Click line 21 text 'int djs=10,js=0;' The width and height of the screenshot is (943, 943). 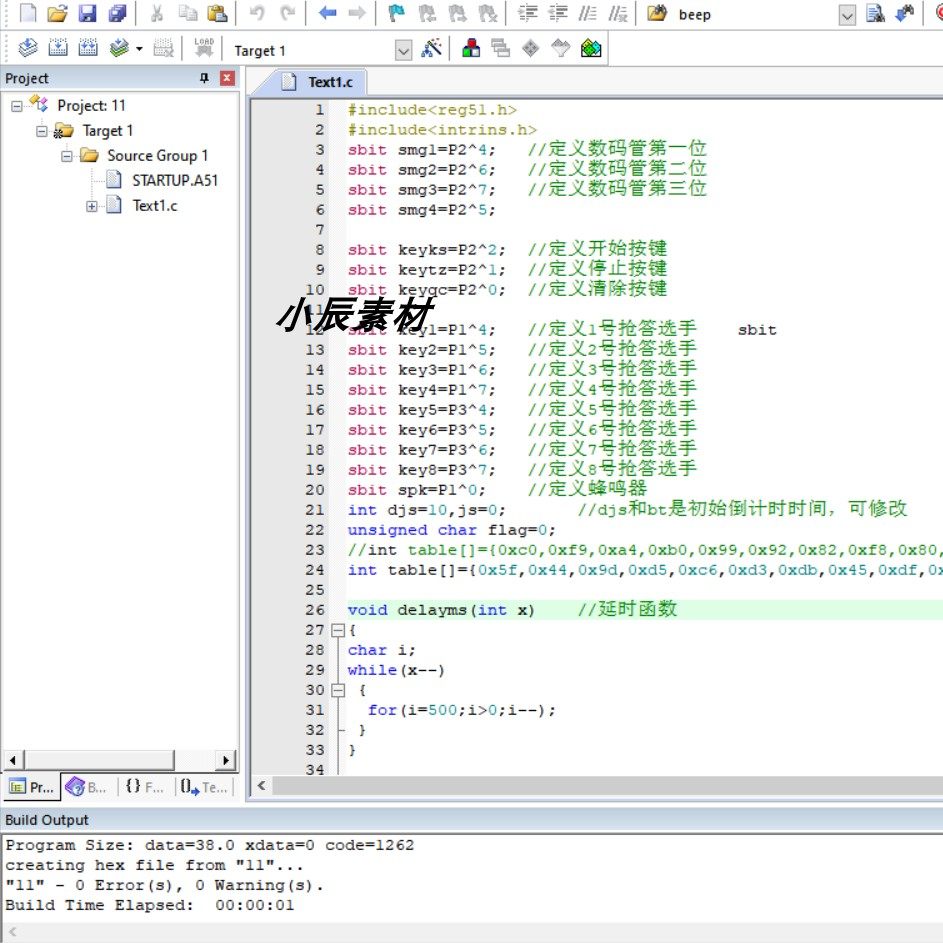tap(426, 510)
